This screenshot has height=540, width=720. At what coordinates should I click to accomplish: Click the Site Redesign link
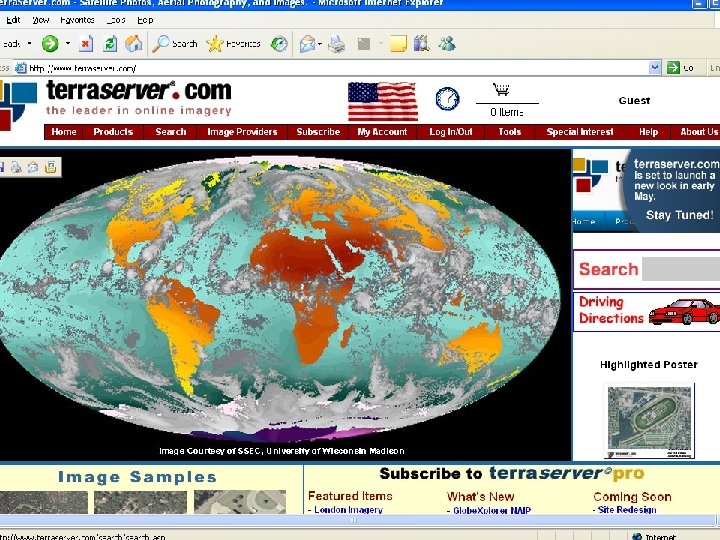click(x=627, y=509)
